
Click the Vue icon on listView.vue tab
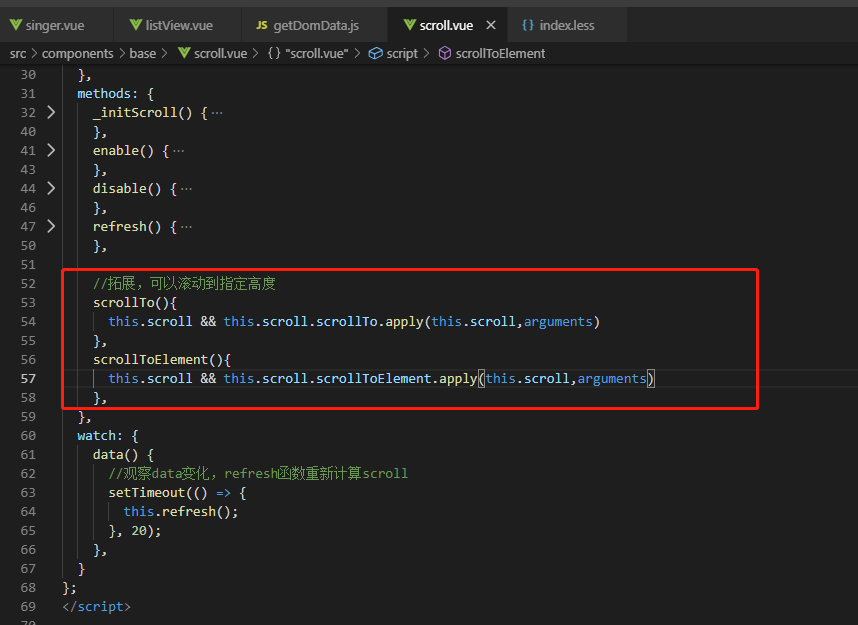pos(136,25)
